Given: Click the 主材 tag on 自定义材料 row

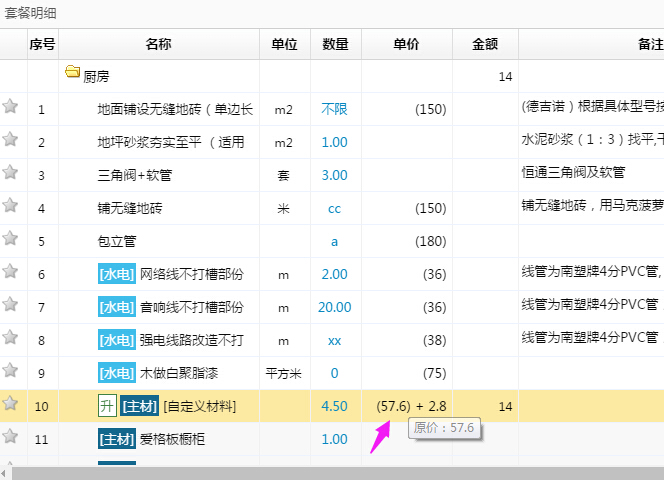Looking at the screenshot, I should pos(138,406).
